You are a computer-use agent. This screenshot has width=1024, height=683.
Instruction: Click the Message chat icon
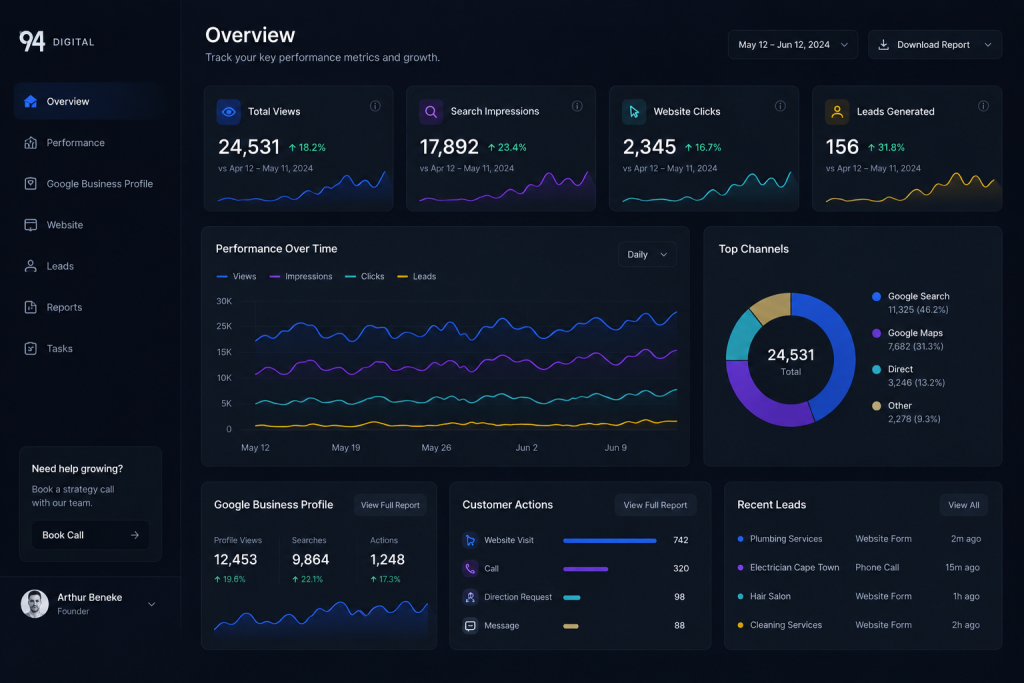(470, 626)
